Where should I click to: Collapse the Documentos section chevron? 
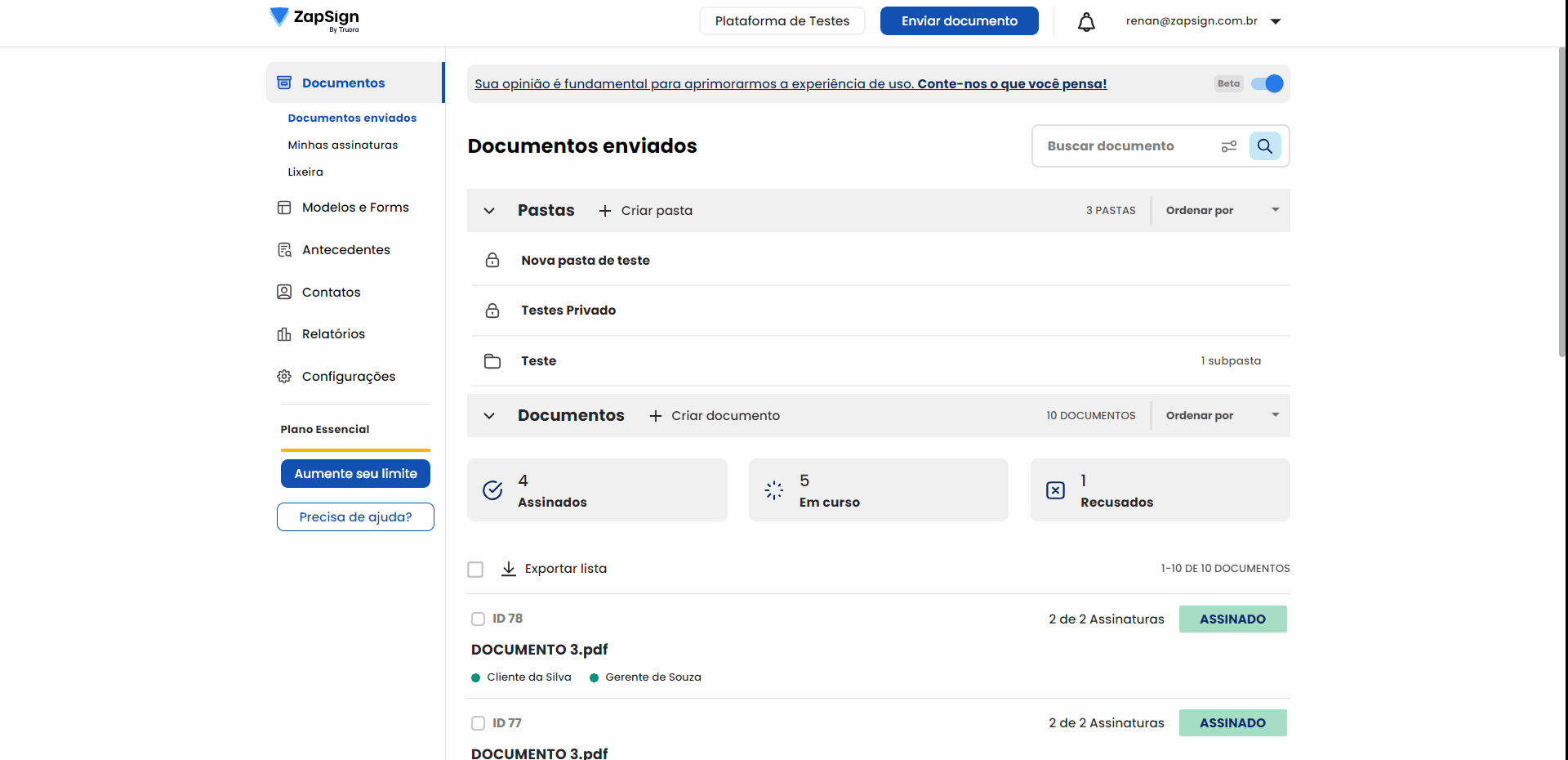point(489,416)
